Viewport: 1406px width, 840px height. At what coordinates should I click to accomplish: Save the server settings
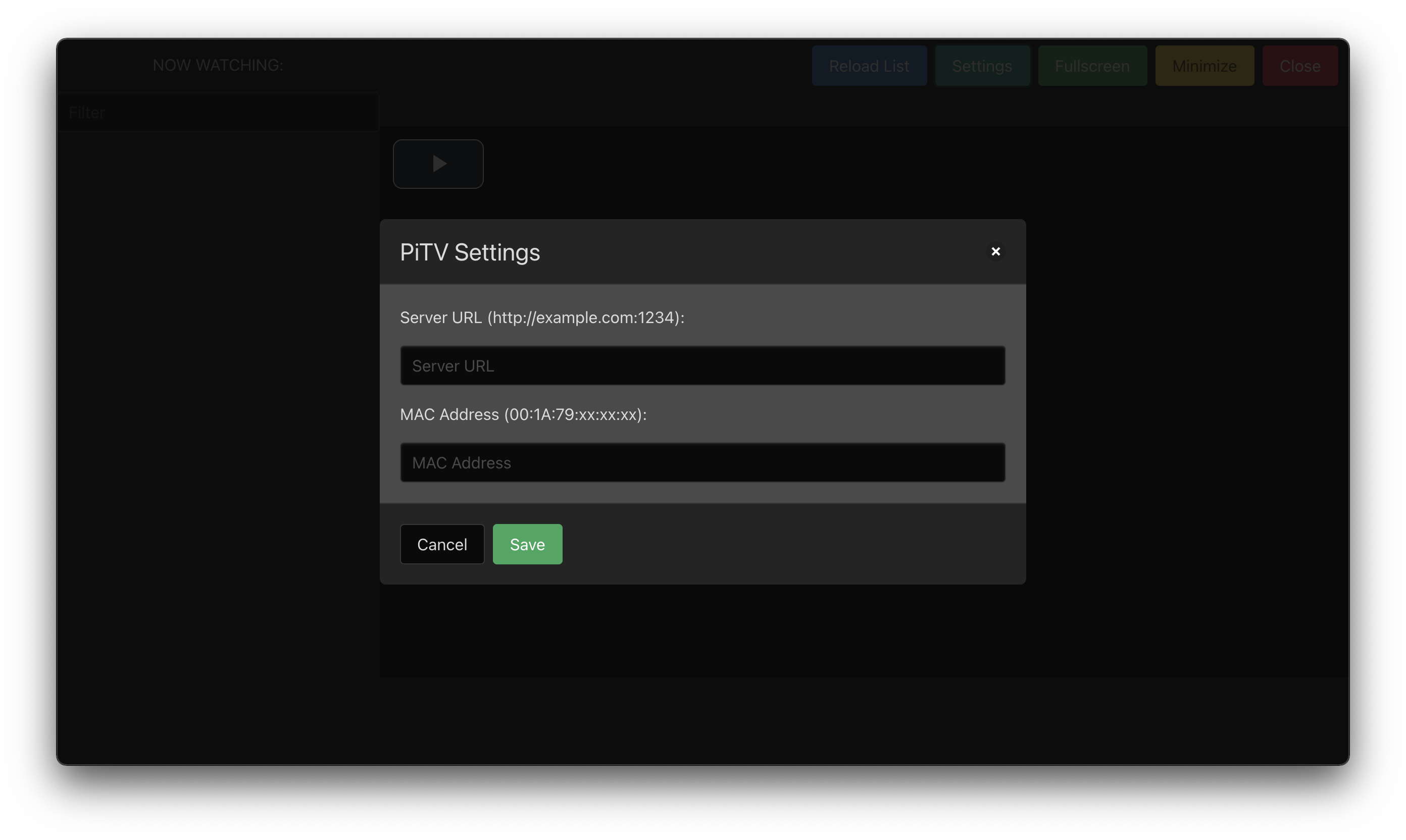point(527,544)
